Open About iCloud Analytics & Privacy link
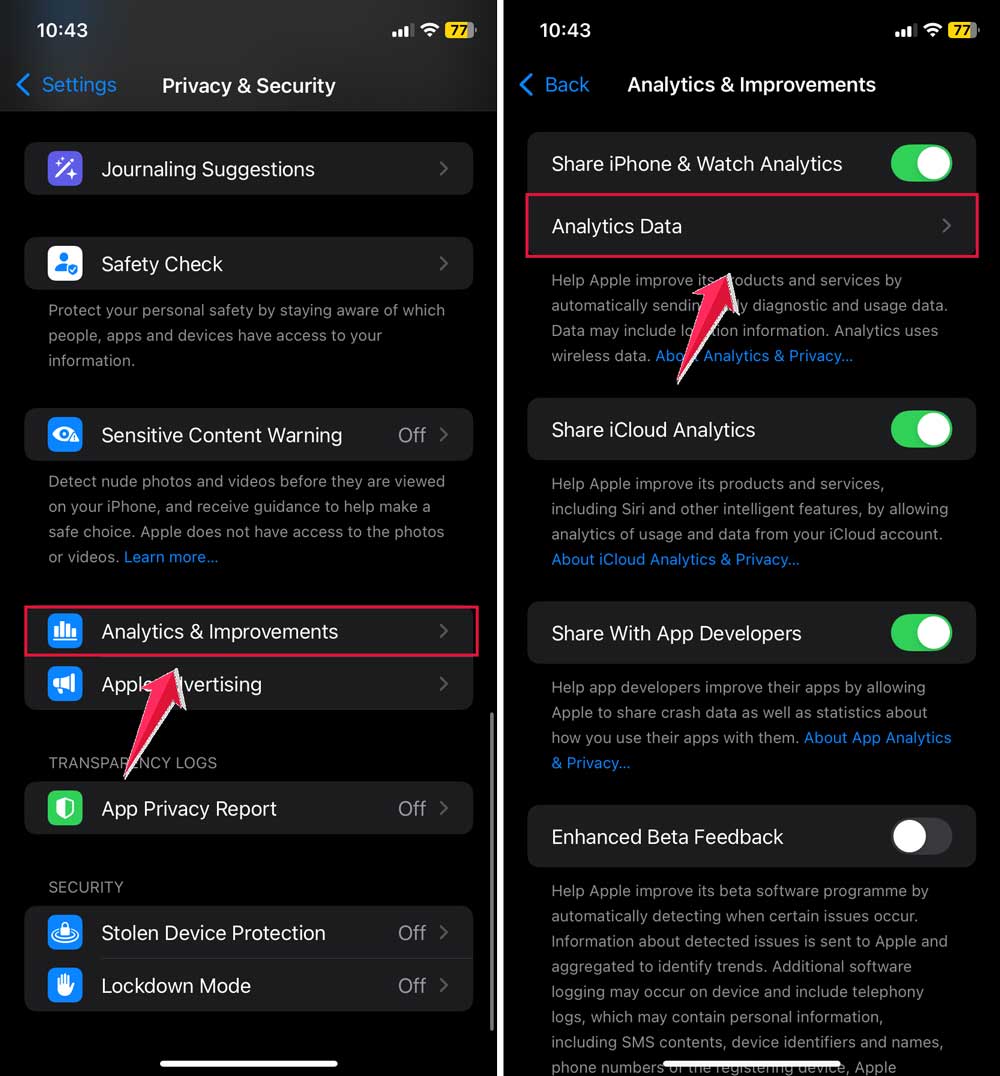The width and height of the screenshot is (1000, 1076). point(675,559)
